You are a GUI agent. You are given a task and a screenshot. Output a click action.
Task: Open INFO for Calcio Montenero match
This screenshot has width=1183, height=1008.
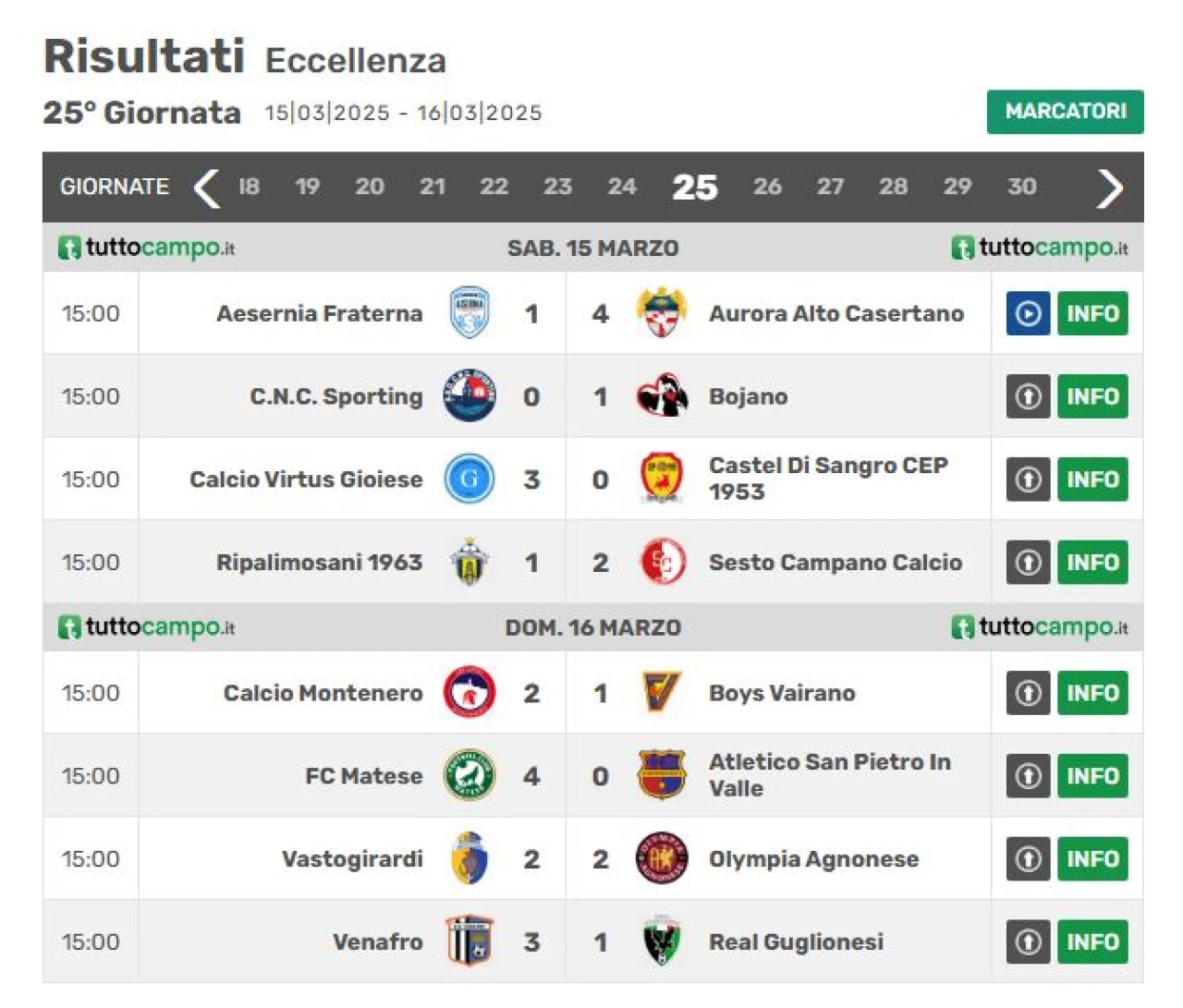pos(1092,692)
